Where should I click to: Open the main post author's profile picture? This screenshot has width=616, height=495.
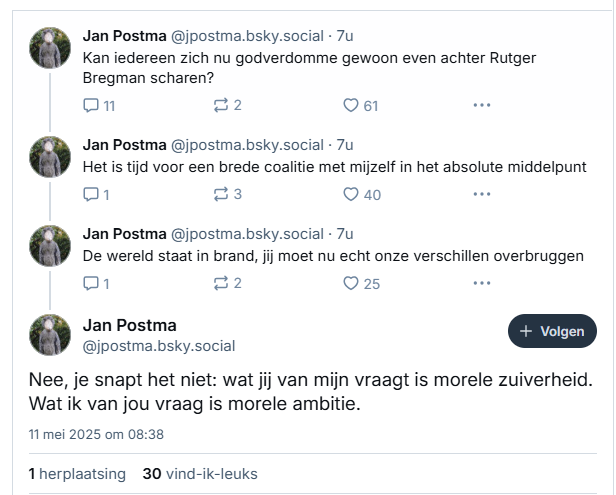pyautogui.click(x=50, y=335)
